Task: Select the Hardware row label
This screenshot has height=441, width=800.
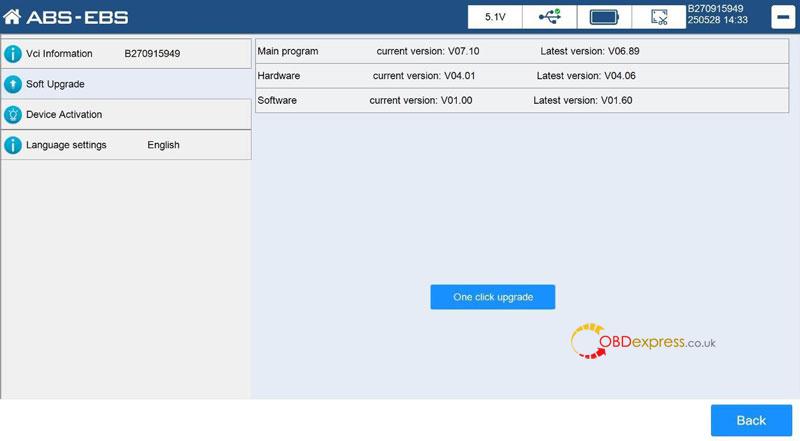Action: 279,76
